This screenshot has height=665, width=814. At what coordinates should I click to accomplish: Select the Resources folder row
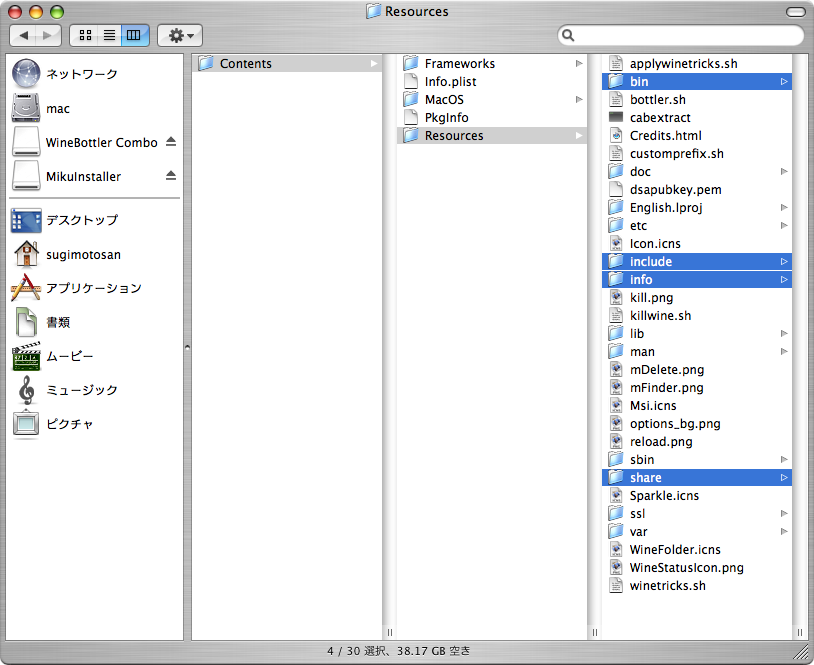pyautogui.click(x=492, y=135)
